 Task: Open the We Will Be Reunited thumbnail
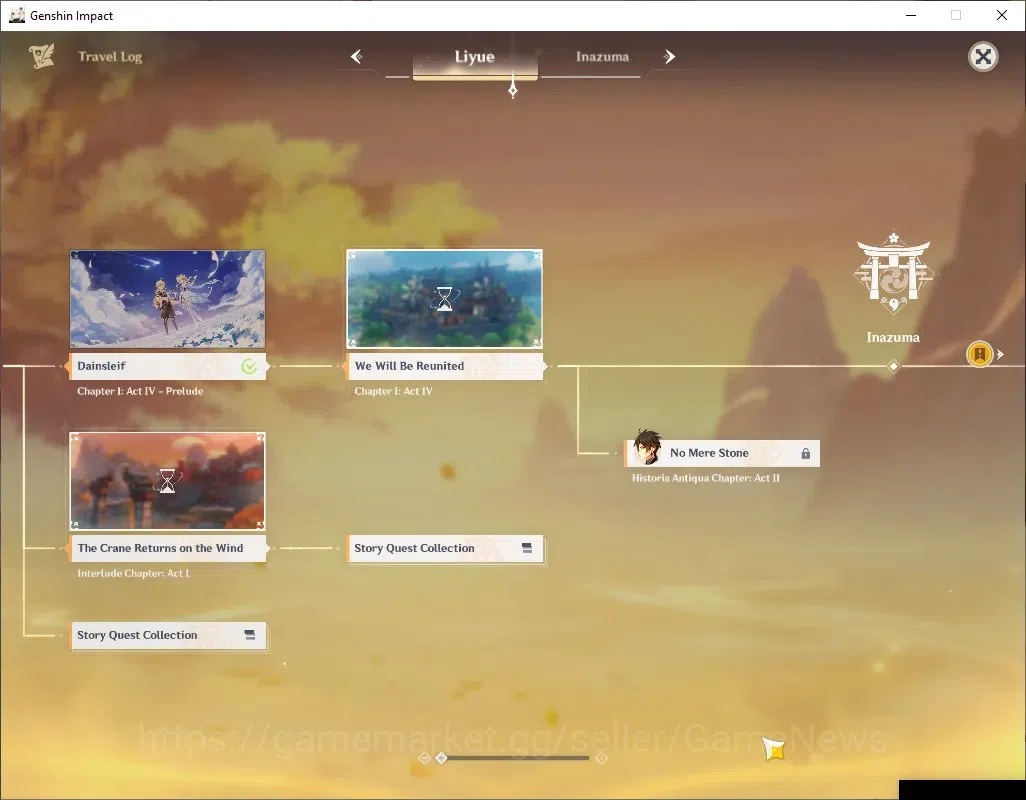click(x=444, y=299)
